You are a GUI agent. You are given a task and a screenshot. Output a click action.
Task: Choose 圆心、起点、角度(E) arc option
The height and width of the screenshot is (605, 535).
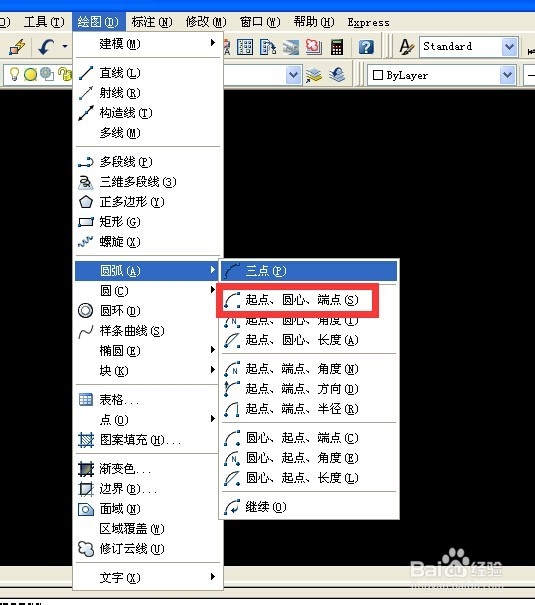pyautogui.click(x=309, y=458)
